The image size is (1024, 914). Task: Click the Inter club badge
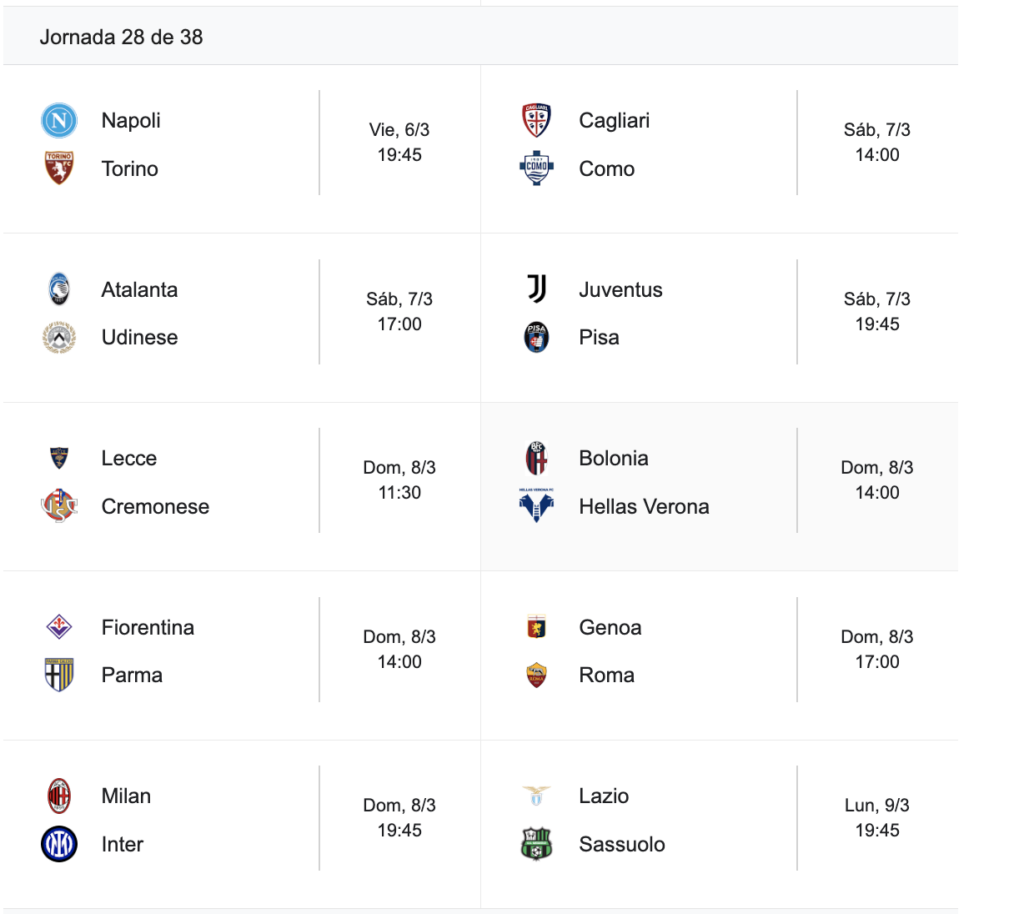coord(59,845)
